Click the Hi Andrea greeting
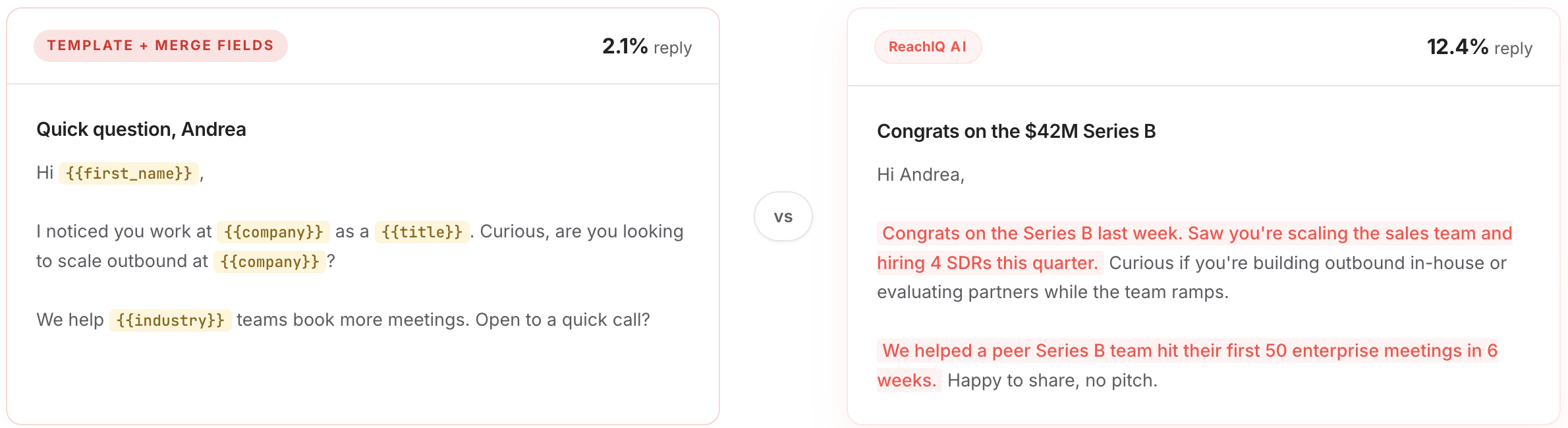 920,175
